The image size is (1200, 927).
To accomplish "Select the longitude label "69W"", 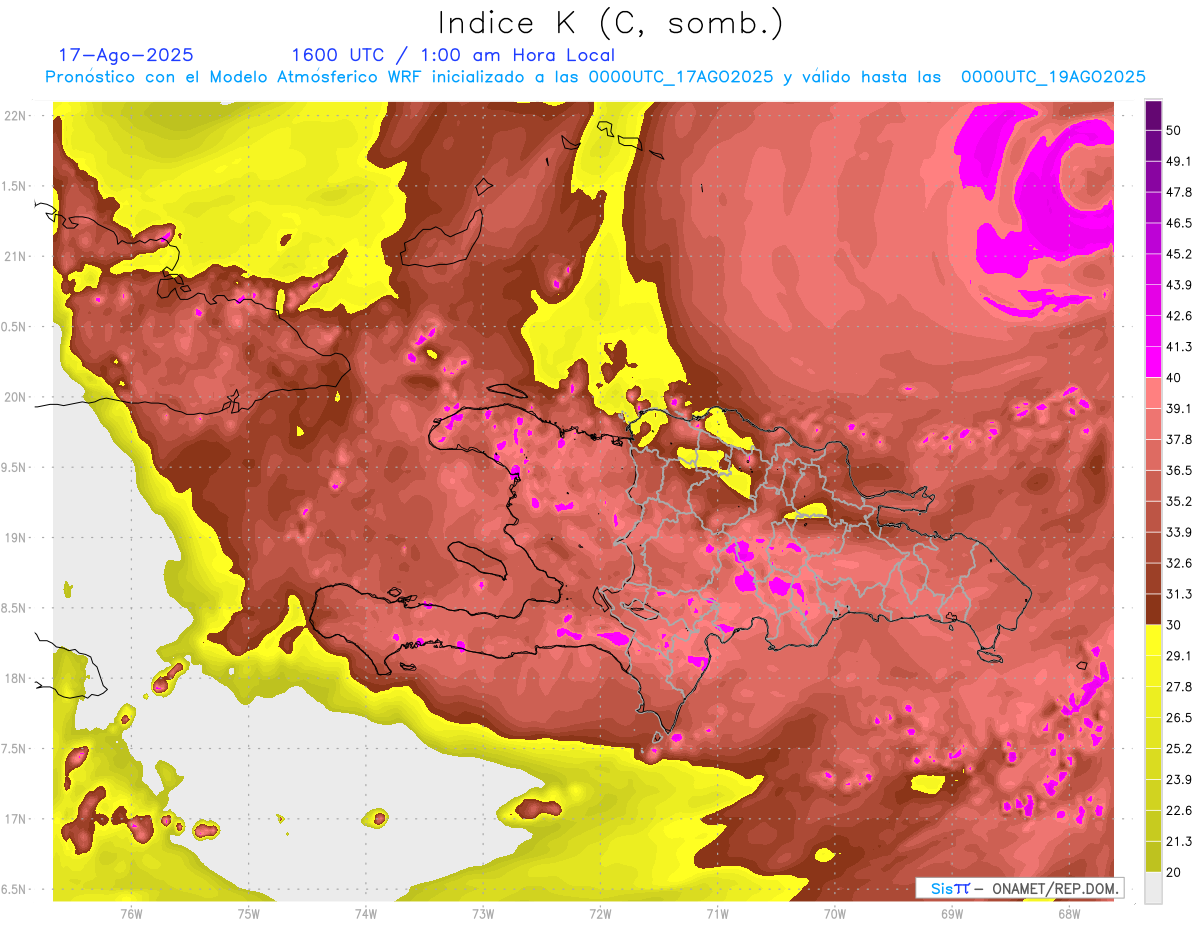I will (x=951, y=914).
